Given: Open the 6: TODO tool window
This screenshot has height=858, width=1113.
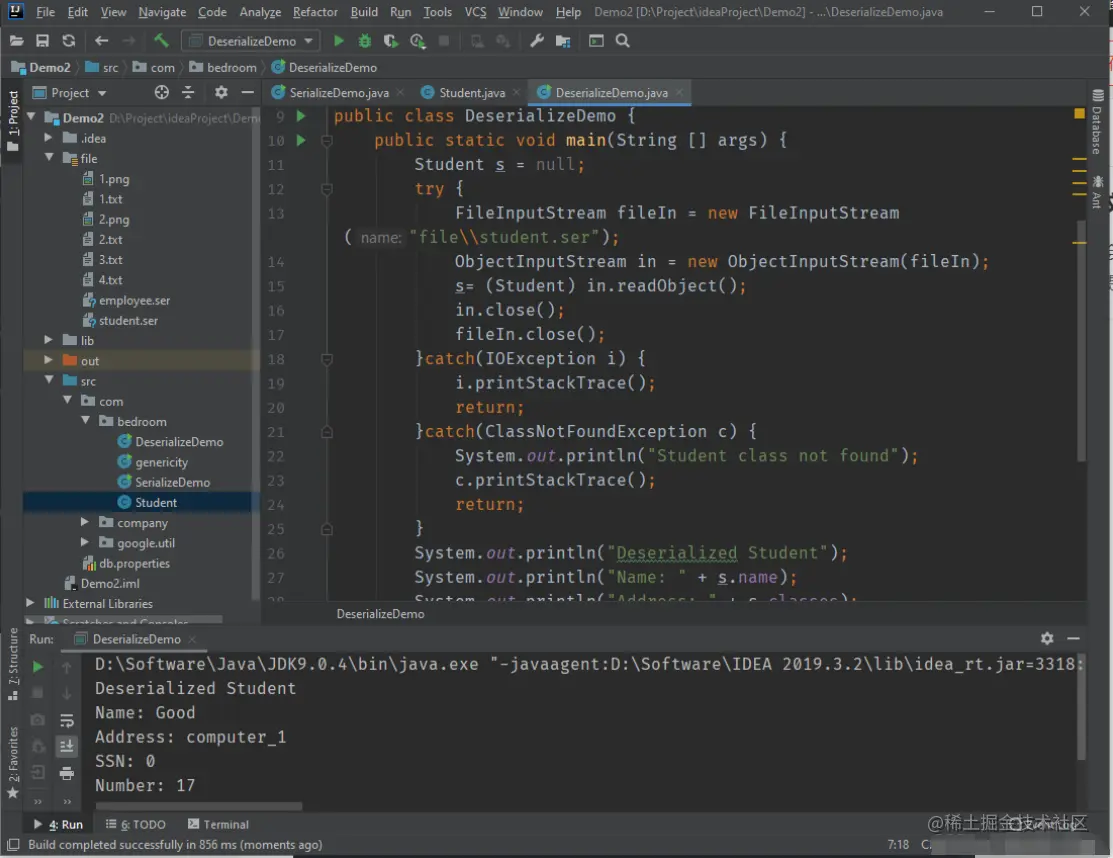Looking at the screenshot, I should tap(136, 825).
